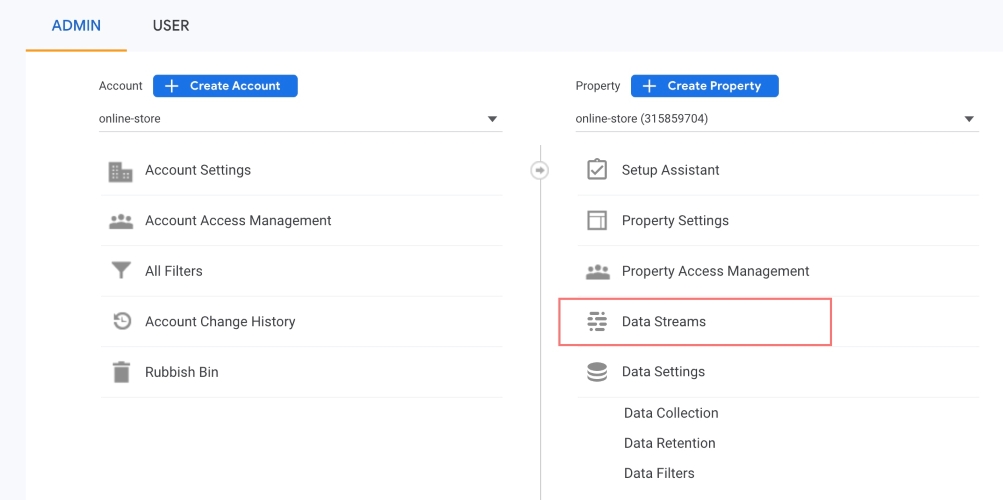Click the All Filters funnel icon
The image size is (1003, 500).
[x=121, y=271]
